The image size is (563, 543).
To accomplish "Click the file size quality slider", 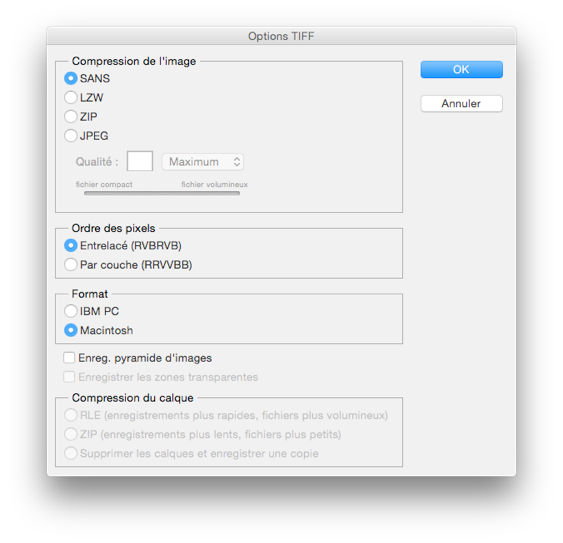I will coord(162,193).
